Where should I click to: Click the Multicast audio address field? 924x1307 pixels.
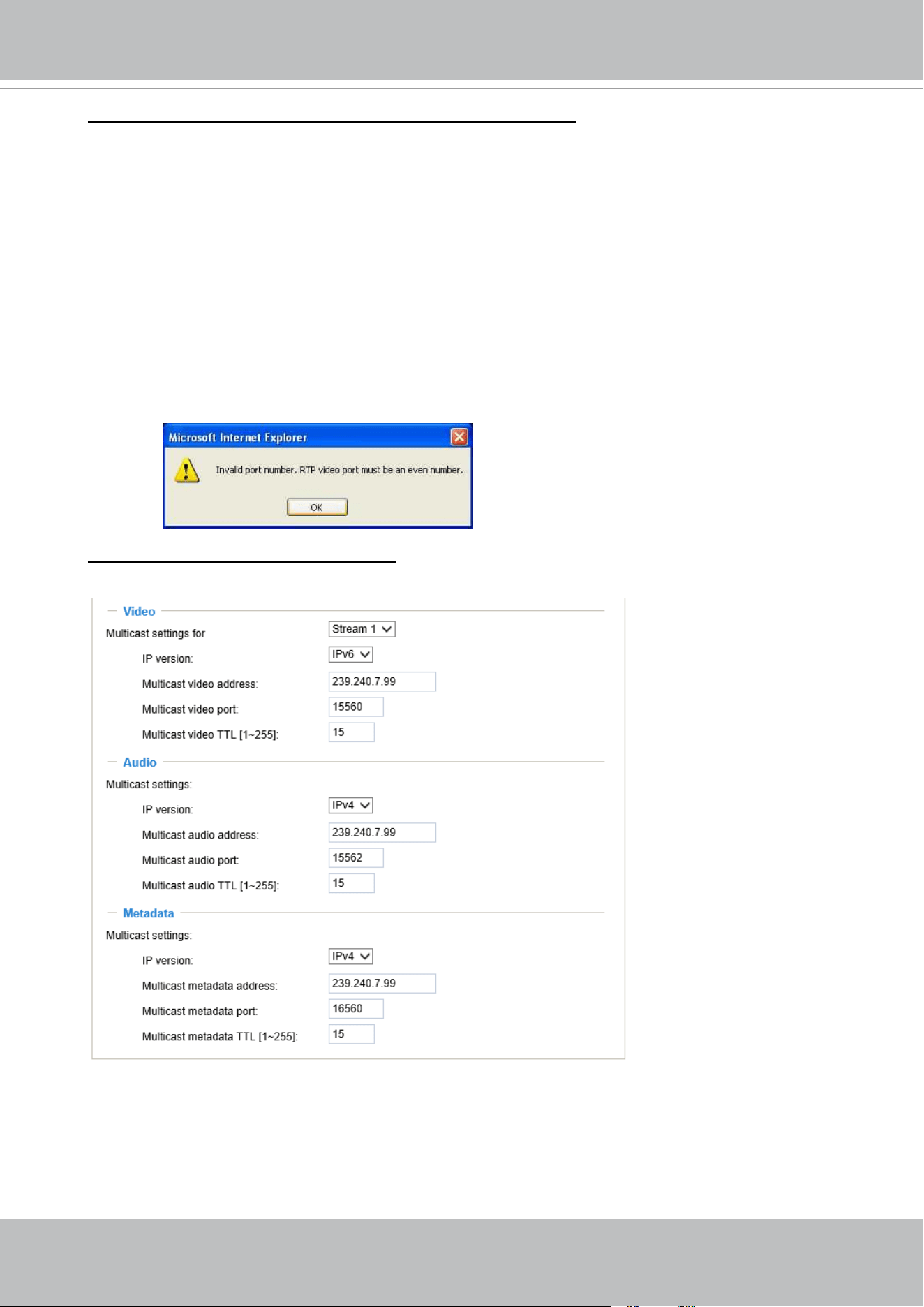382,832
